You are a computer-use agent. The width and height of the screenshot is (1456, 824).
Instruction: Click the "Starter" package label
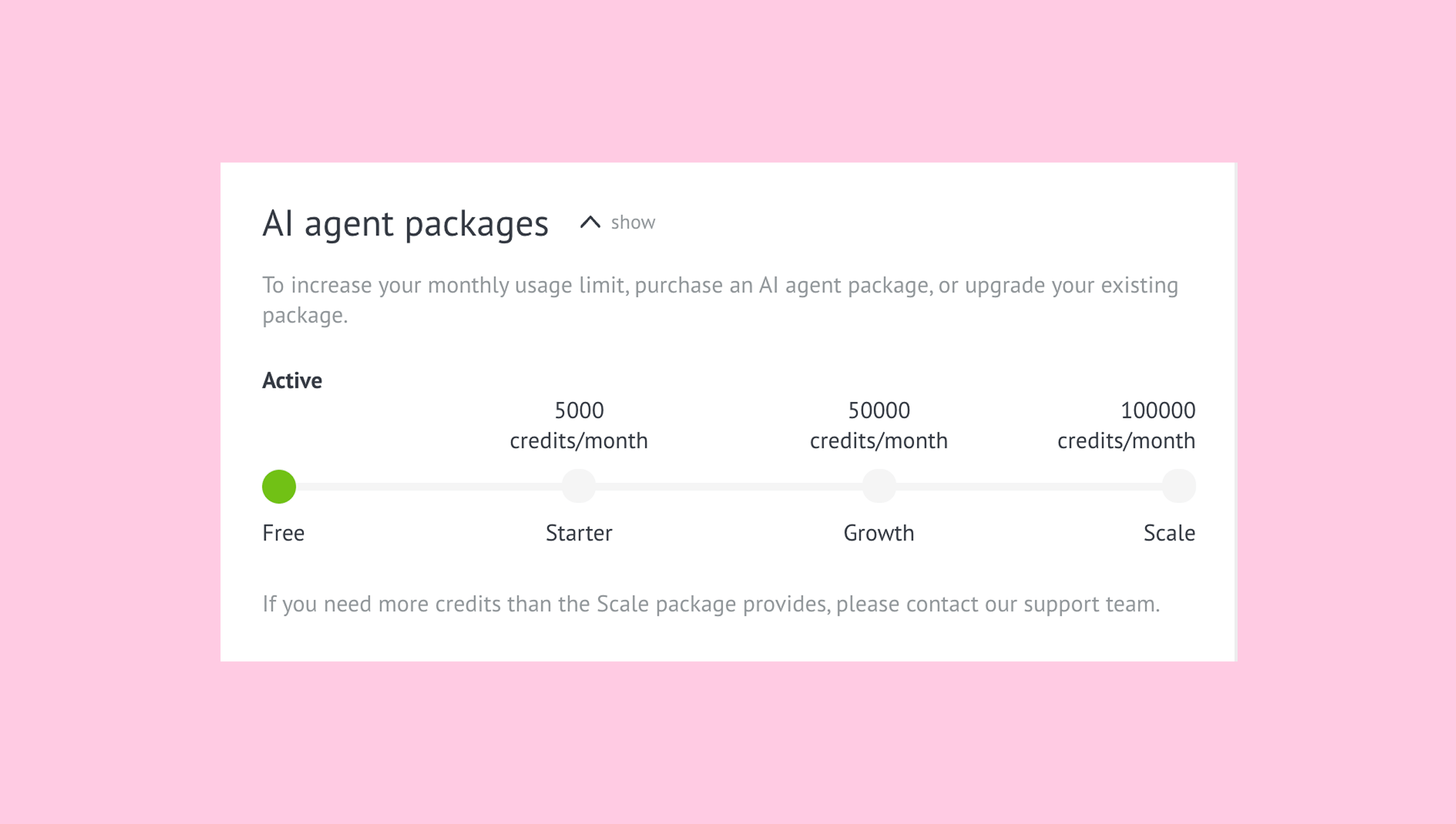(x=579, y=533)
